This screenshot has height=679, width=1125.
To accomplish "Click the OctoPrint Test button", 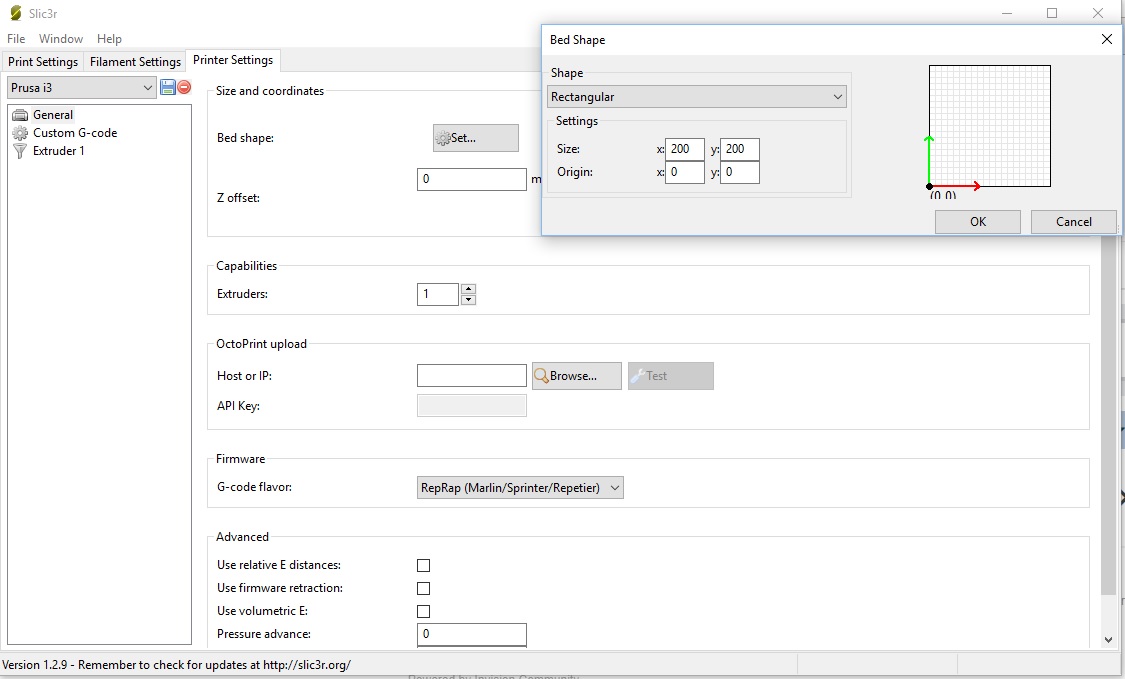I will tap(671, 376).
